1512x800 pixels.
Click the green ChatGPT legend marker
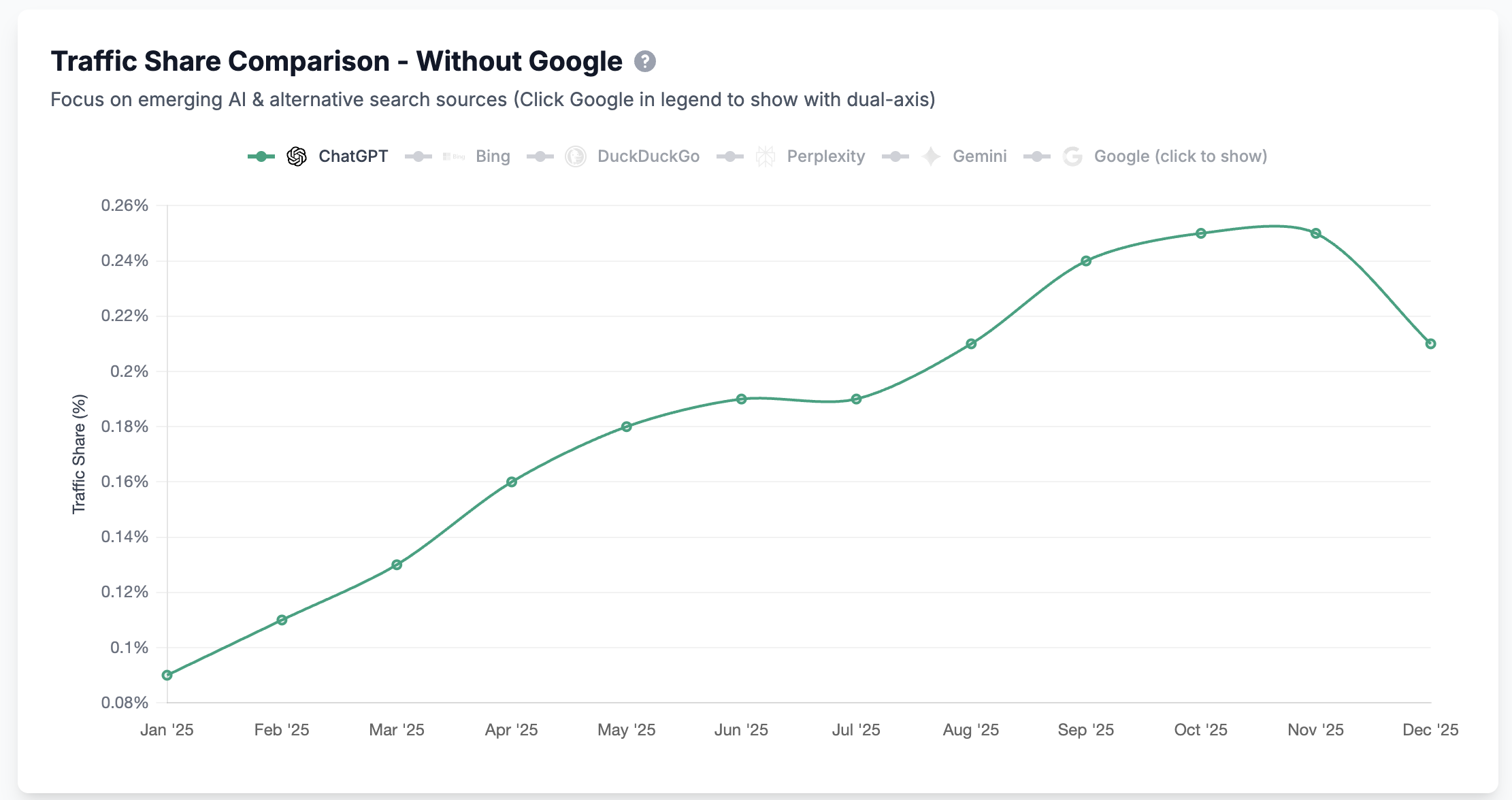tap(261, 156)
